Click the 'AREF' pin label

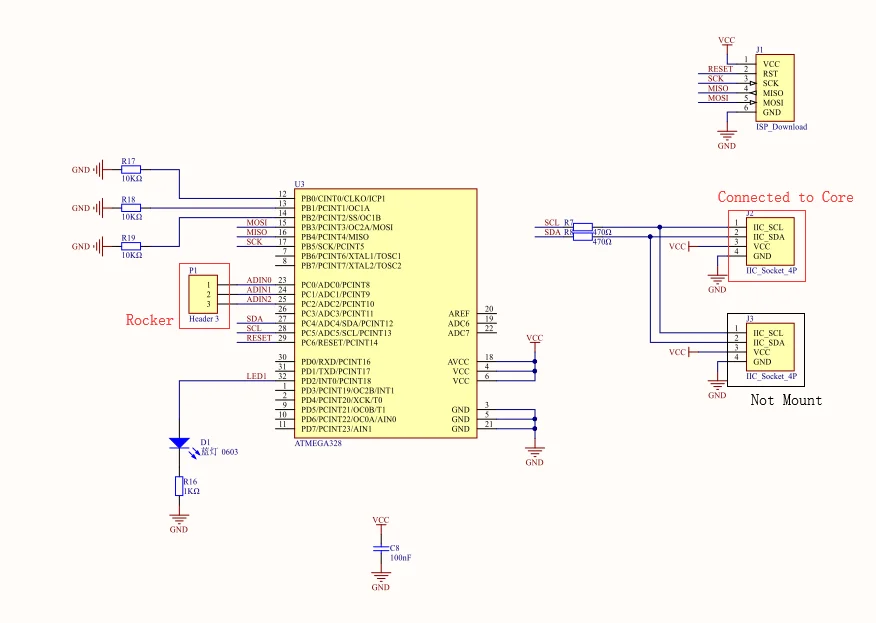[459, 313]
